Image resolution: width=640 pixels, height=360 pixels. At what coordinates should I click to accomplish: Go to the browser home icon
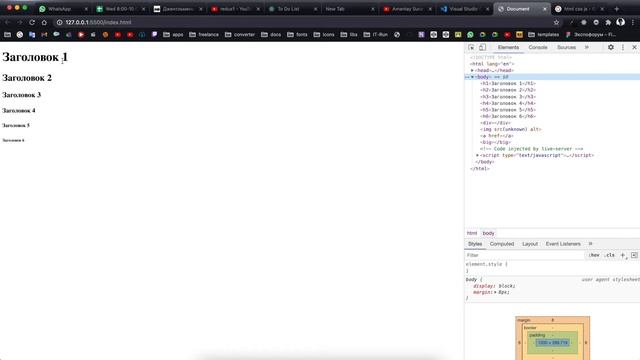click(x=44, y=22)
